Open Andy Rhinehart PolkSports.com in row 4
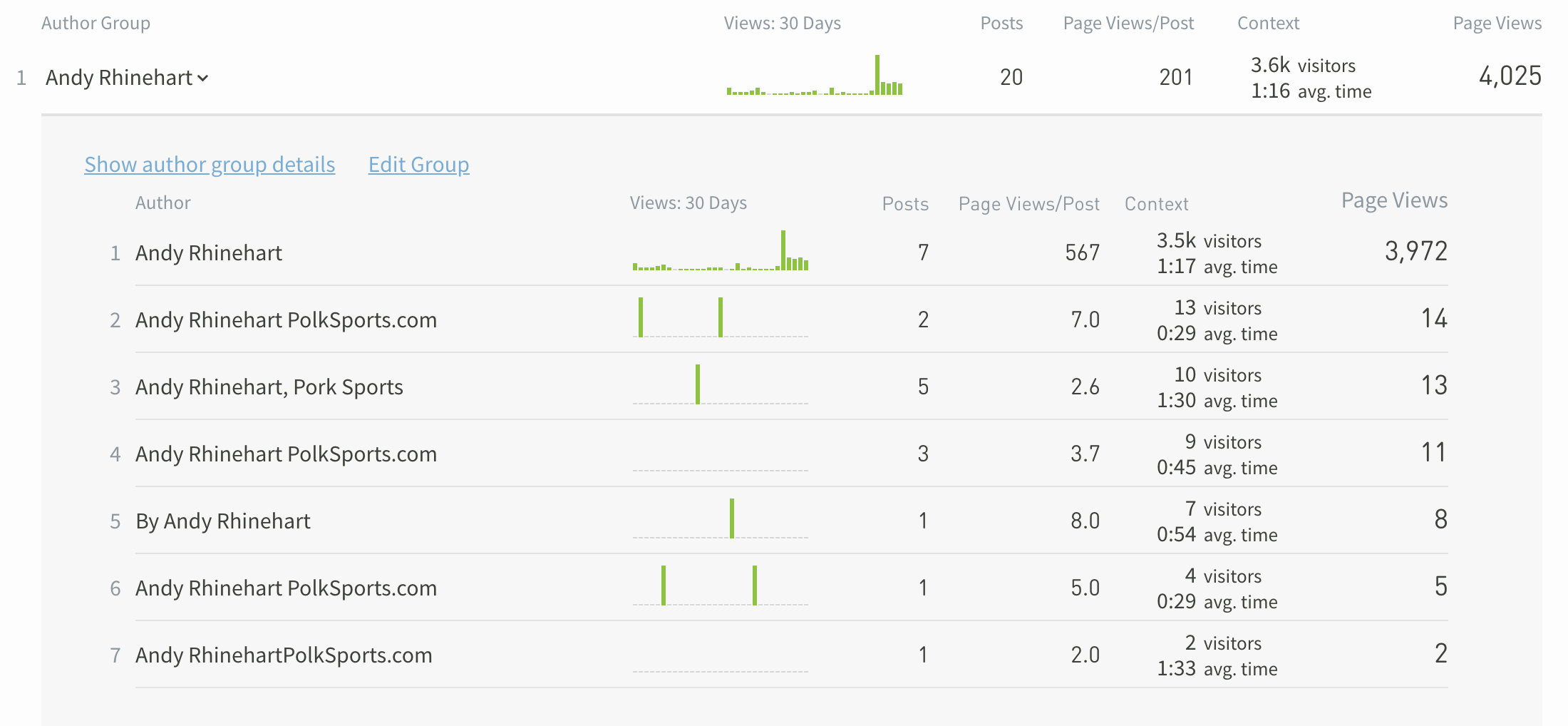1568x726 pixels. [286, 454]
